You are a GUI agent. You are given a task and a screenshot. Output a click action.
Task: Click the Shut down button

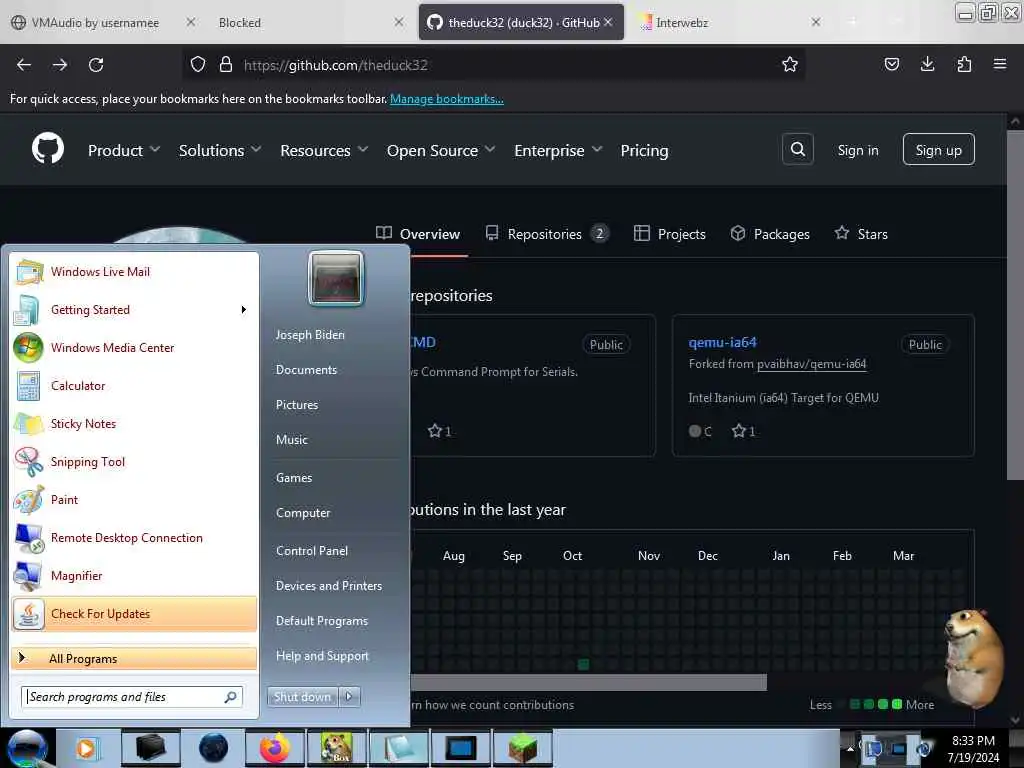click(x=302, y=697)
